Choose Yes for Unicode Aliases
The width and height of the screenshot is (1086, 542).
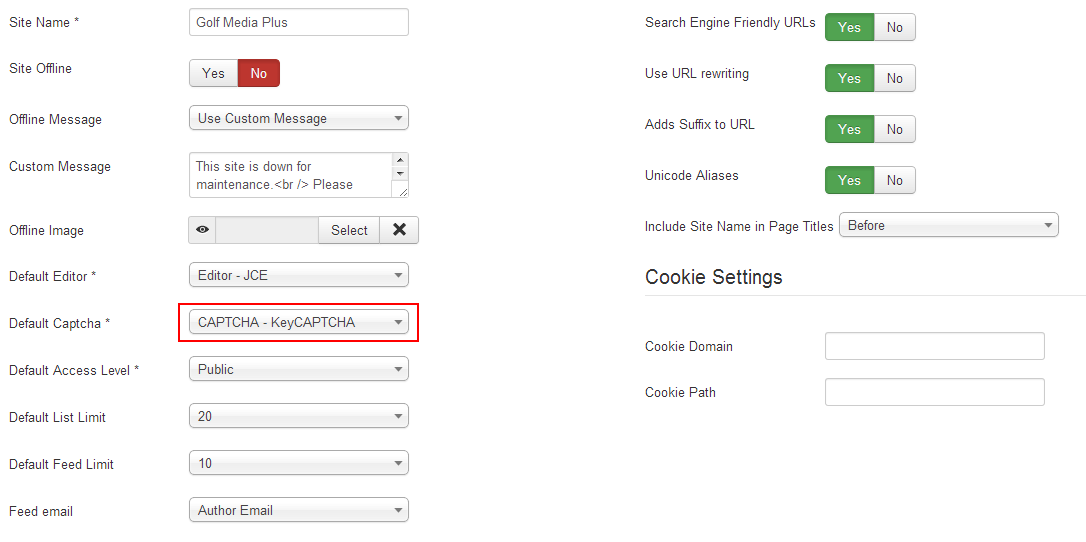849,180
